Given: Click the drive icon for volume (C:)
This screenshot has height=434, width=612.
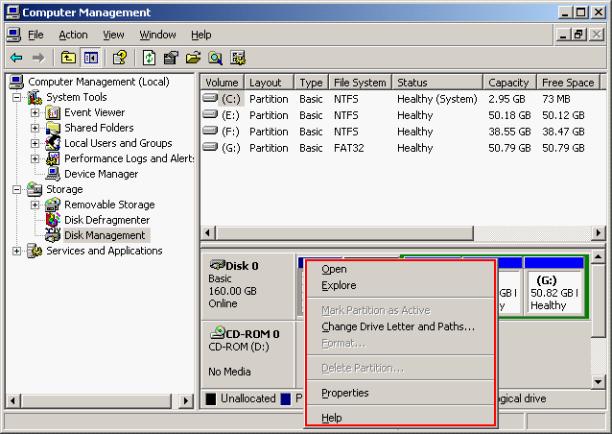Looking at the screenshot, I should pos(210,98).
